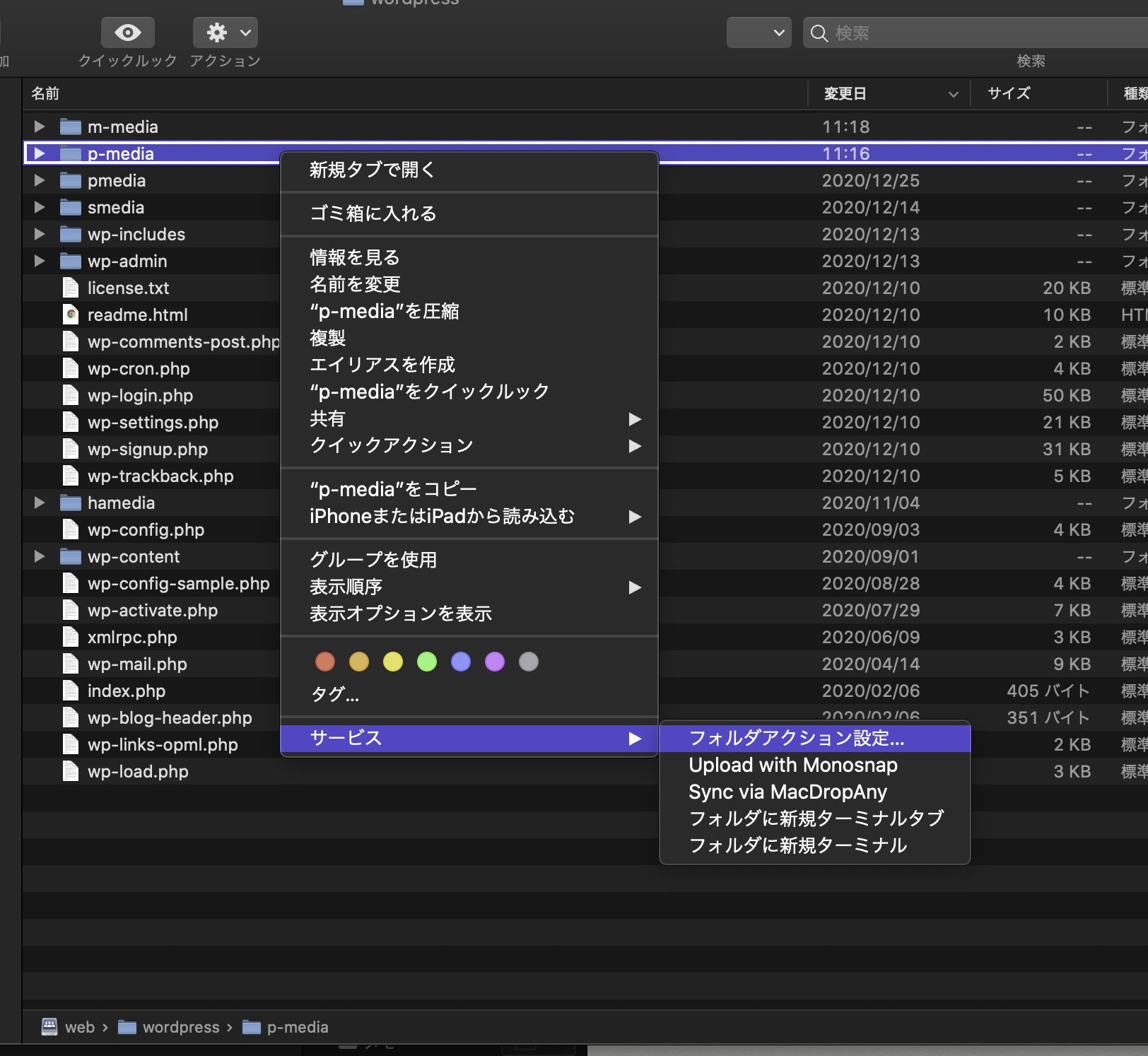Select フォルダに新規ターミナル in services submenu
Screen dimensions: 1148x1056
(x=797, y=845)
